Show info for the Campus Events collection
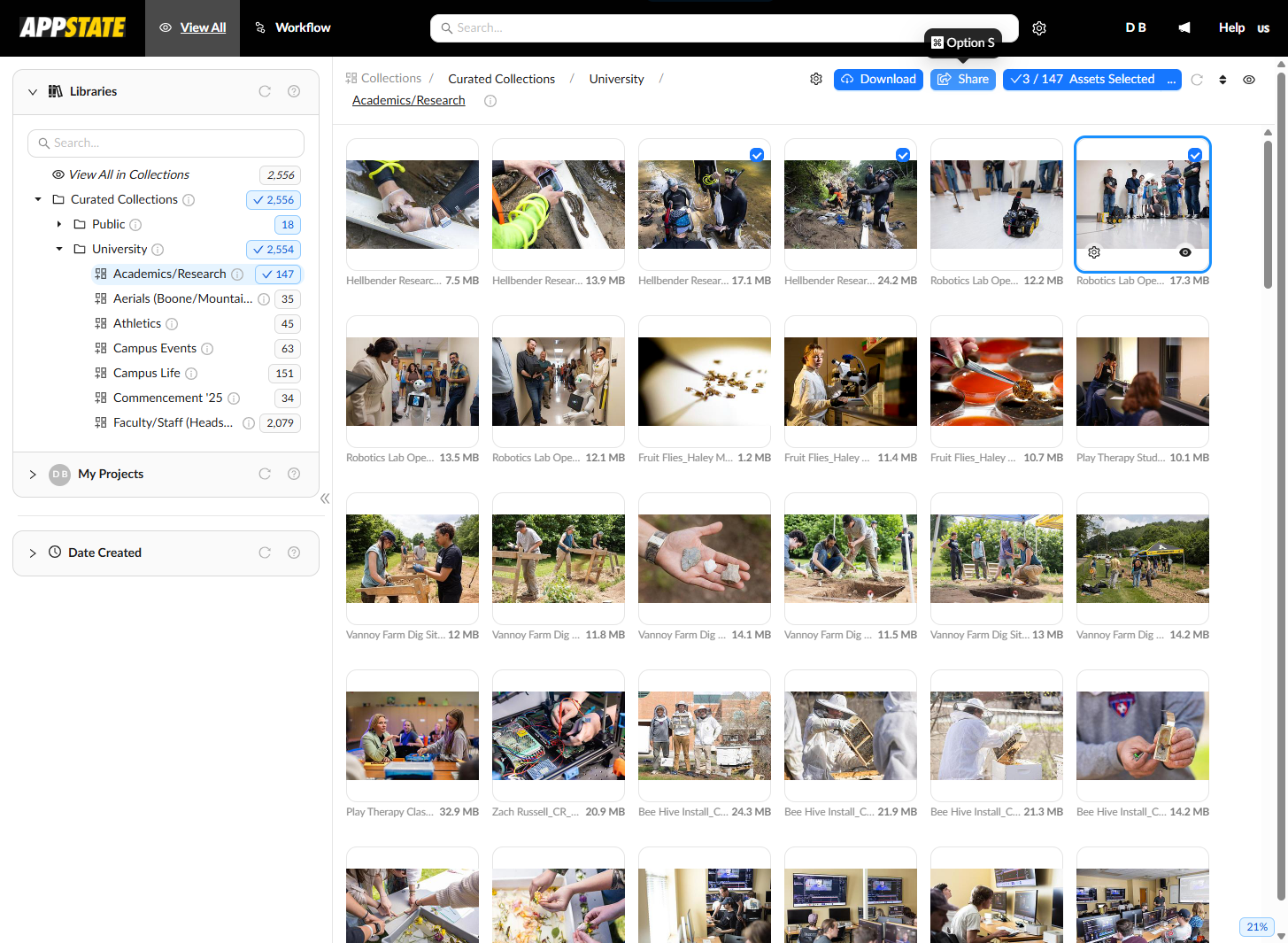 click(x=207, y=349)
